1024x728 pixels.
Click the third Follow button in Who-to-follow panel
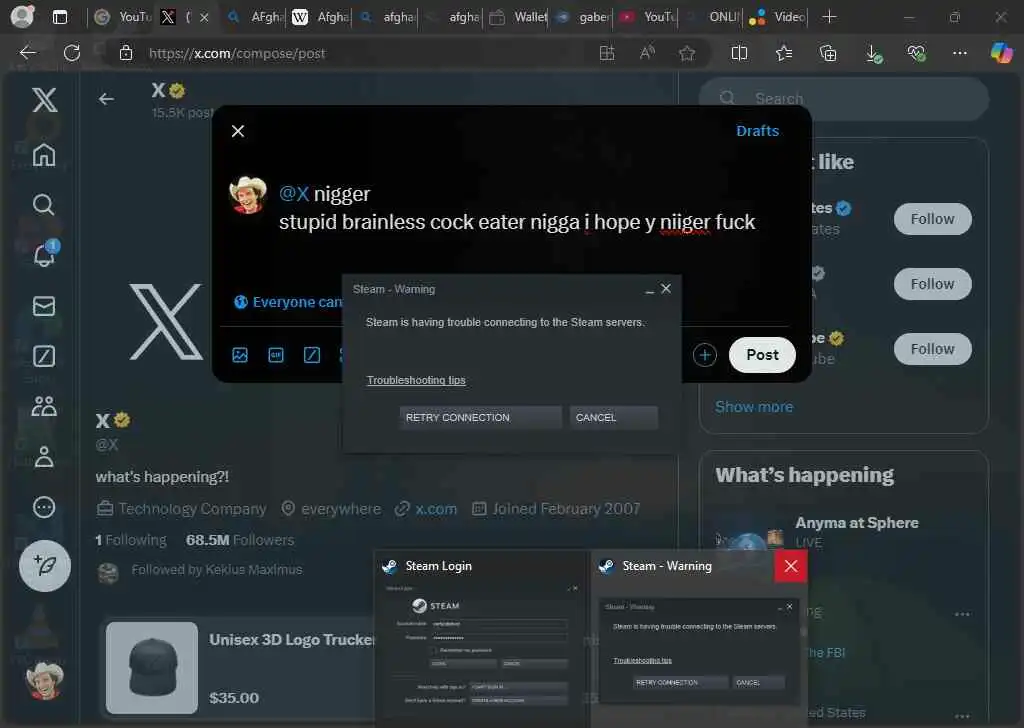(x=933, y=349)
